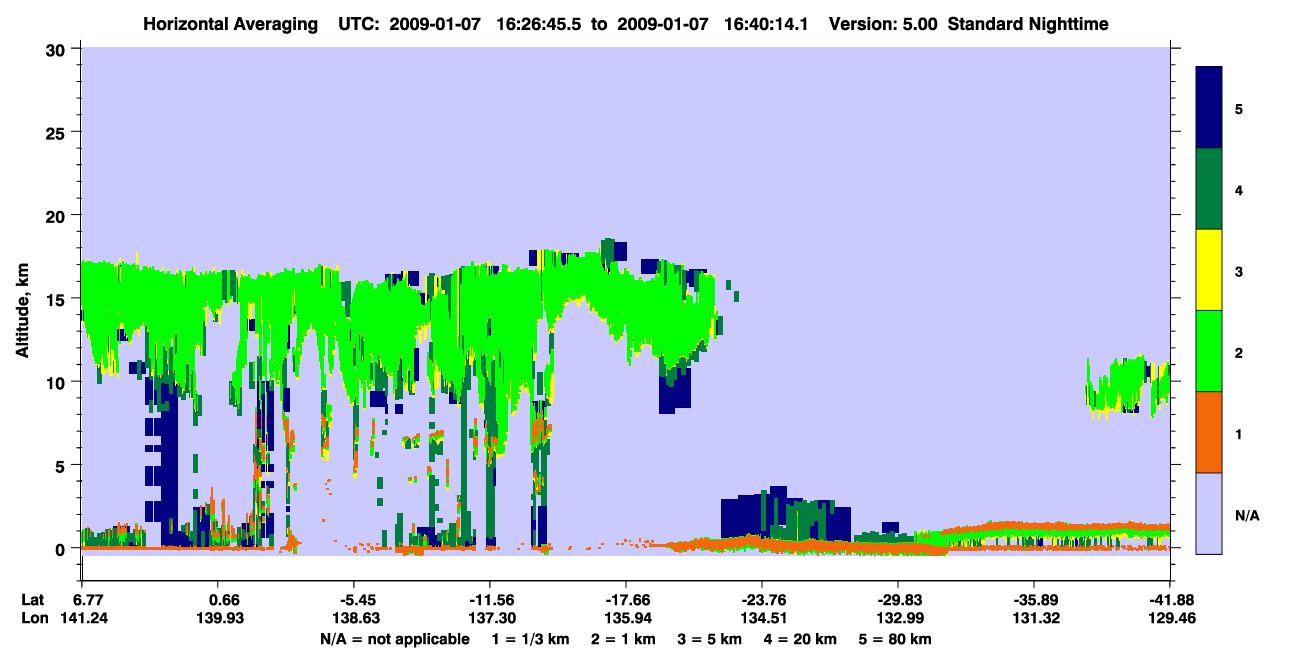
Task: Click the altitude tick label 10
Action: click(x=58, y=382)
